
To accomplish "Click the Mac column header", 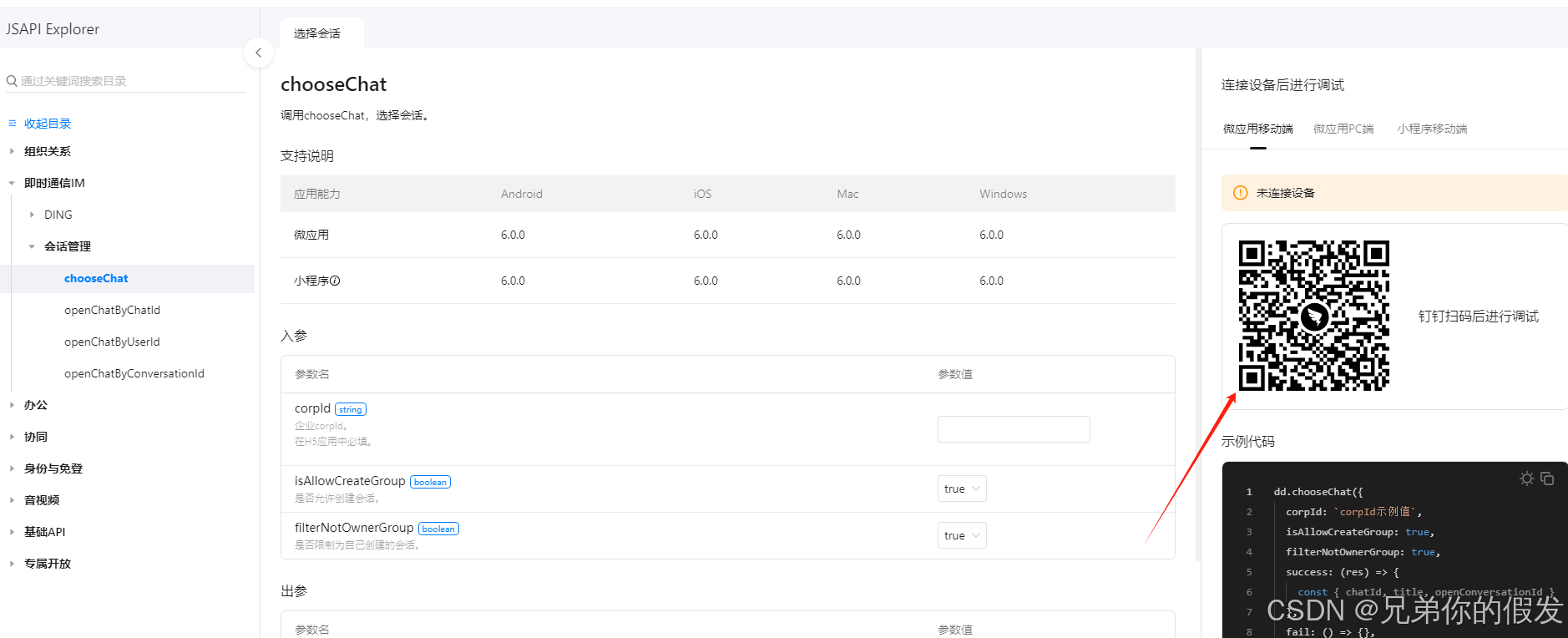I will coord(847,194).
